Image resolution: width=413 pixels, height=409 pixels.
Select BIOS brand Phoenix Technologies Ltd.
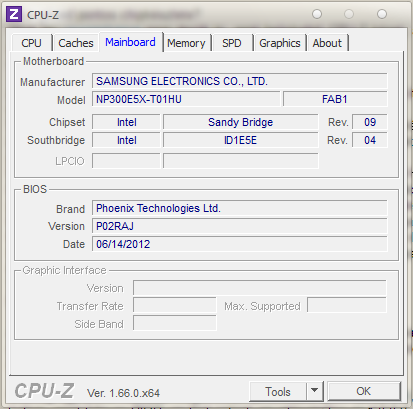tap(240, 208)
